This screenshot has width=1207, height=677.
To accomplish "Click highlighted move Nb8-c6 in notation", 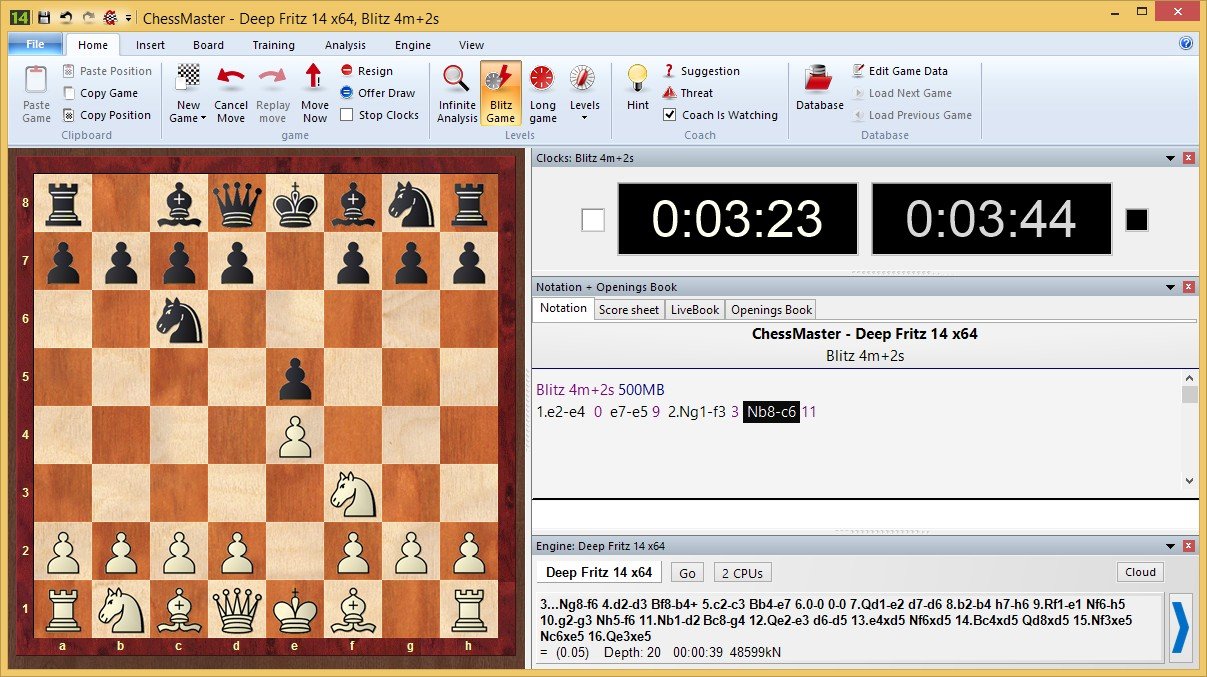I will (x=771, y=412).
